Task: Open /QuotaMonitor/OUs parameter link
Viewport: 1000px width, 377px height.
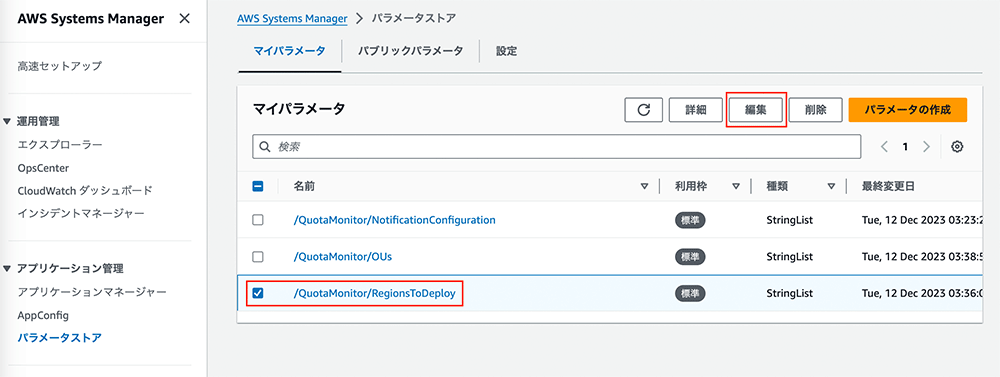Action: (342, 256)
